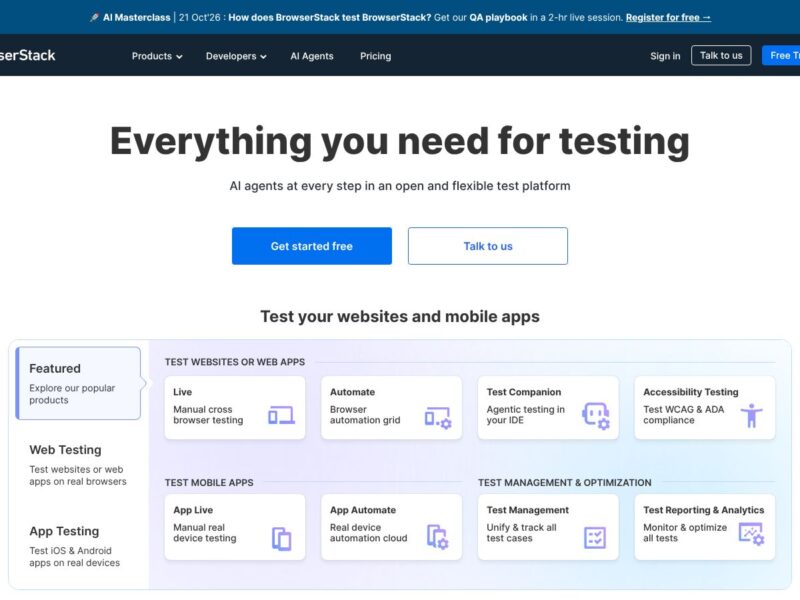Select the Featured tab
This screenshot has width=800, height=600.
click(79, 383)
